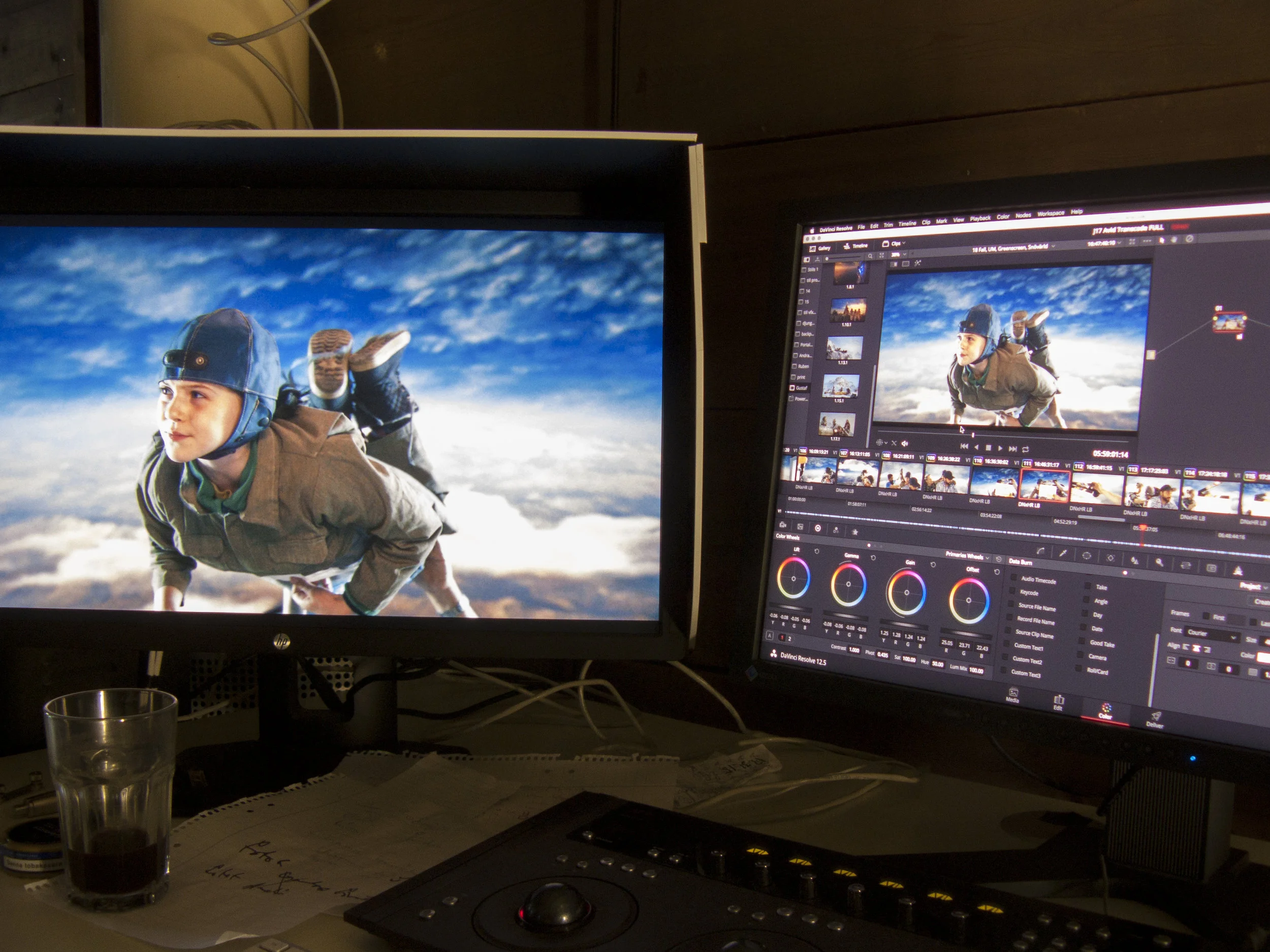The width and height of the screenshot is (1270, 952).
Task: Open the Curves palette icon
Action: tap(1040, 551)
